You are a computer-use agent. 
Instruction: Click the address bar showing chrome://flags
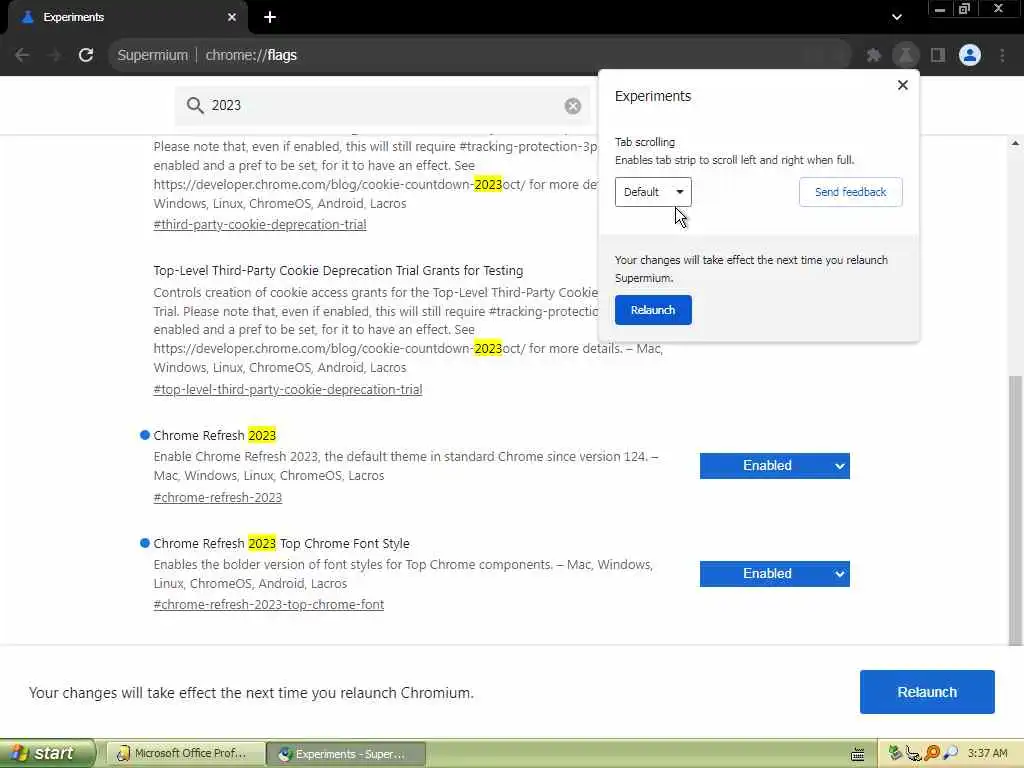click(480, 55)
